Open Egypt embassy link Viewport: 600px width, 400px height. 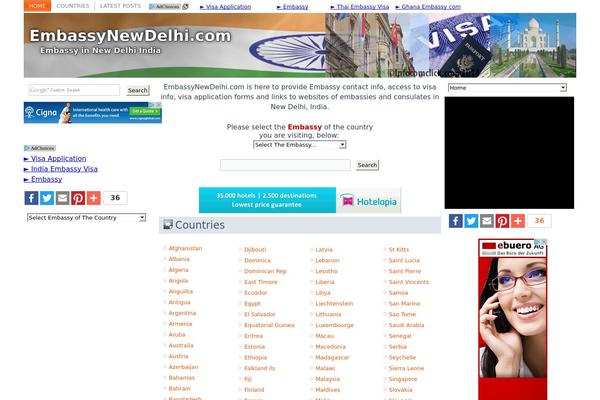252,304
